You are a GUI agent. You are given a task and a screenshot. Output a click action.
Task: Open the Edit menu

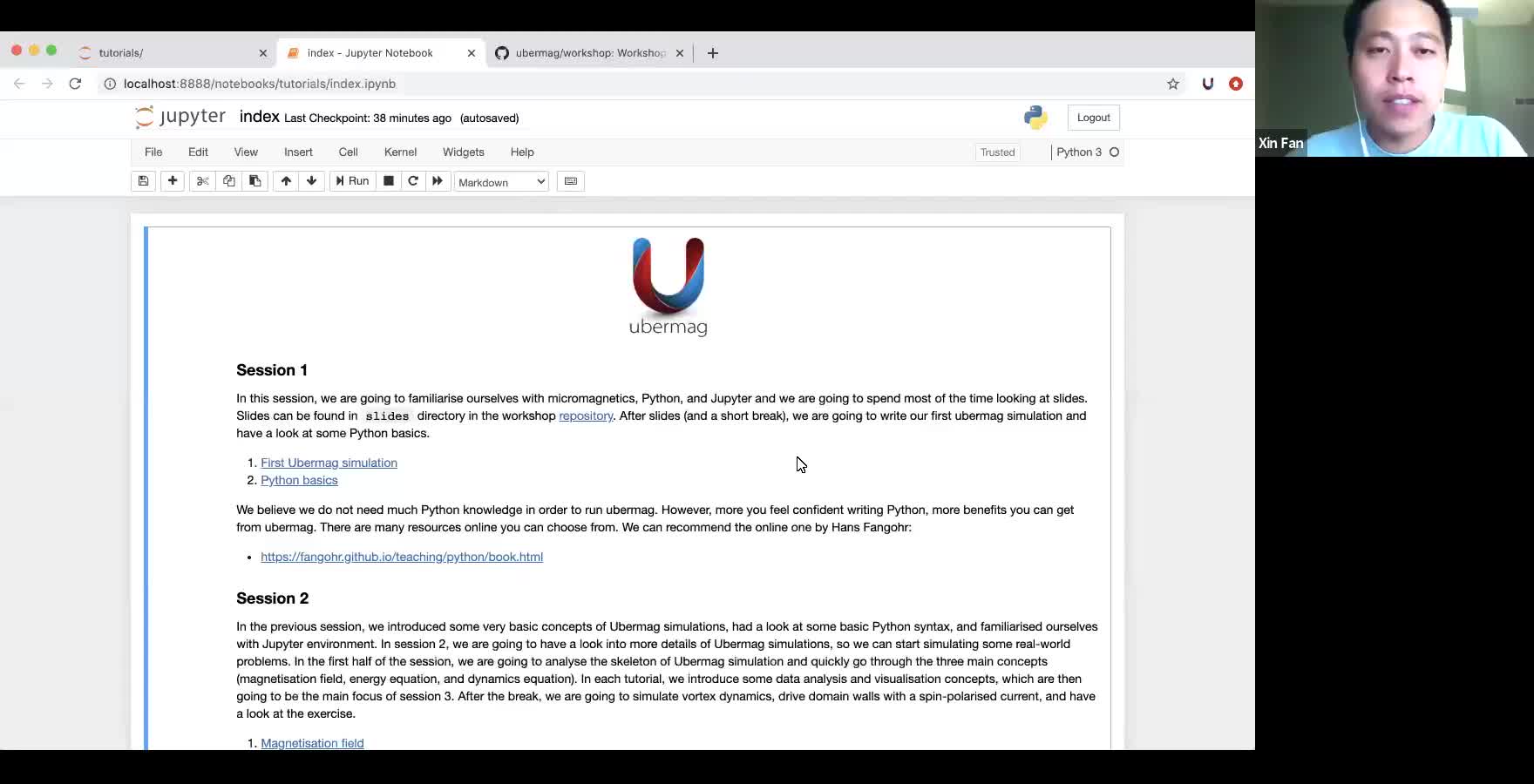click(x=198, y=152)
